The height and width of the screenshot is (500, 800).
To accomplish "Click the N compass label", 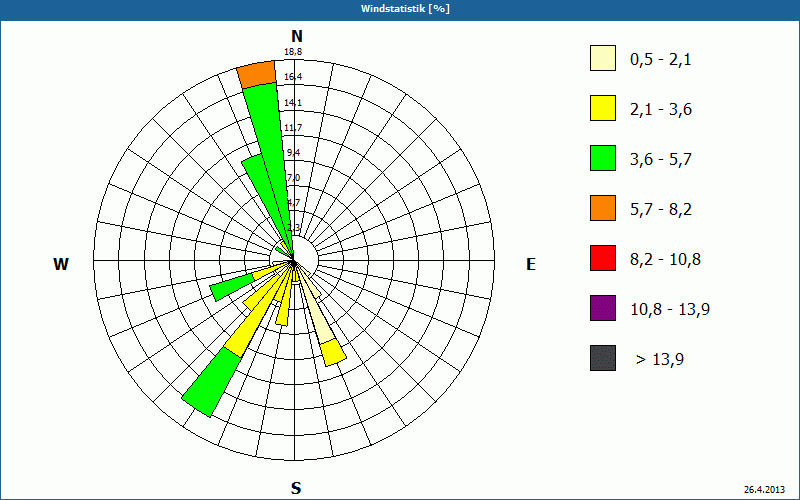I will pyautogui.click(x=297, y=36).
